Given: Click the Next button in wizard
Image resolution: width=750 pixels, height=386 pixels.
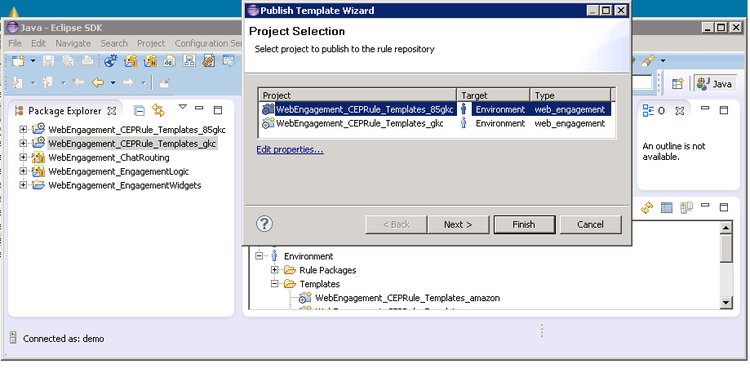Looking at the screenshot, I should pyautogui.click(x=458, y=224).
